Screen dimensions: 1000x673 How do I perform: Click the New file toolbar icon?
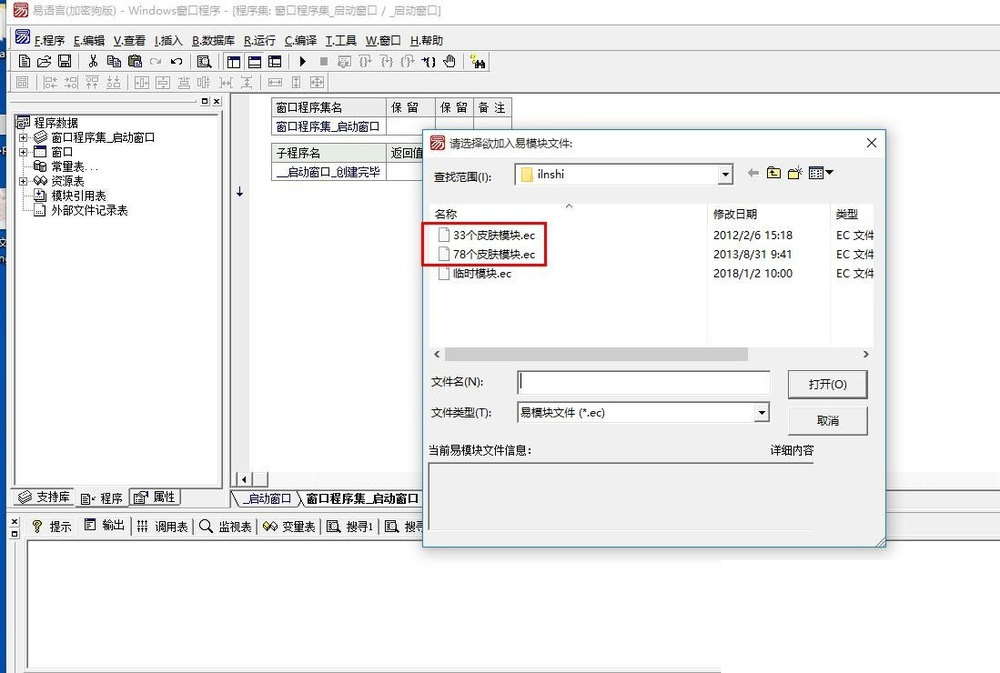[24, 61]
